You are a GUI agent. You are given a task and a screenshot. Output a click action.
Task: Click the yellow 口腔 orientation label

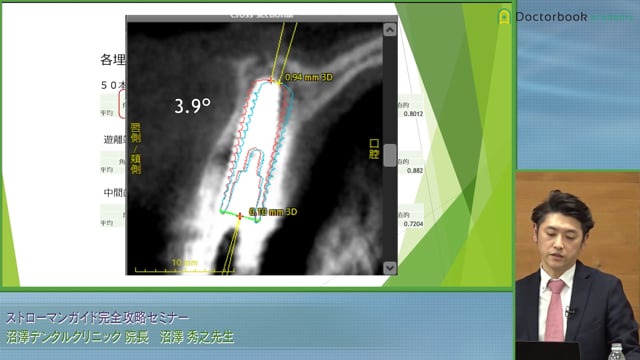click(374, 149)
